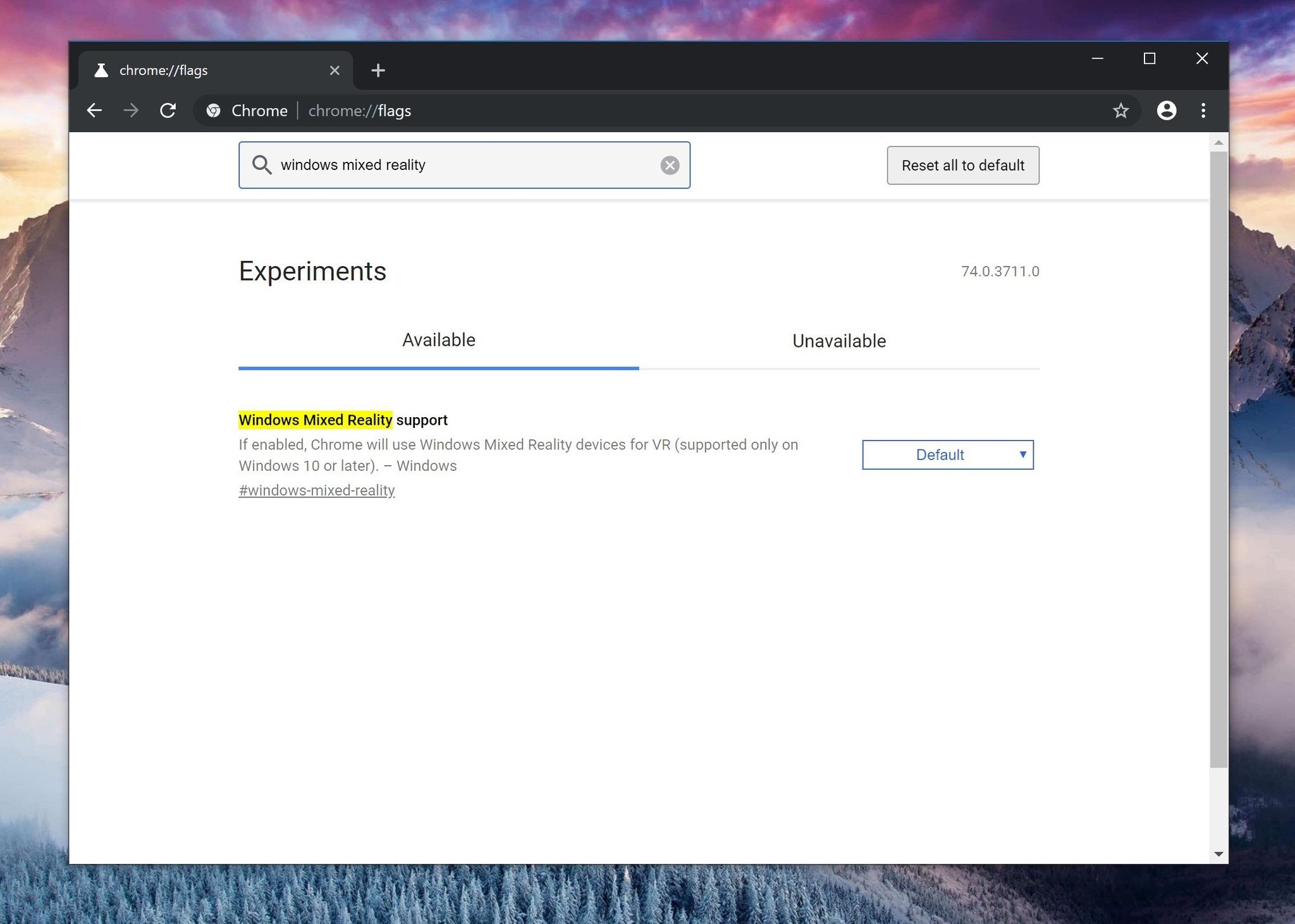Focus the search flags input field
Image resolution: width=1295 pixels, height=924 pixels.
click(x=465, y=165)
